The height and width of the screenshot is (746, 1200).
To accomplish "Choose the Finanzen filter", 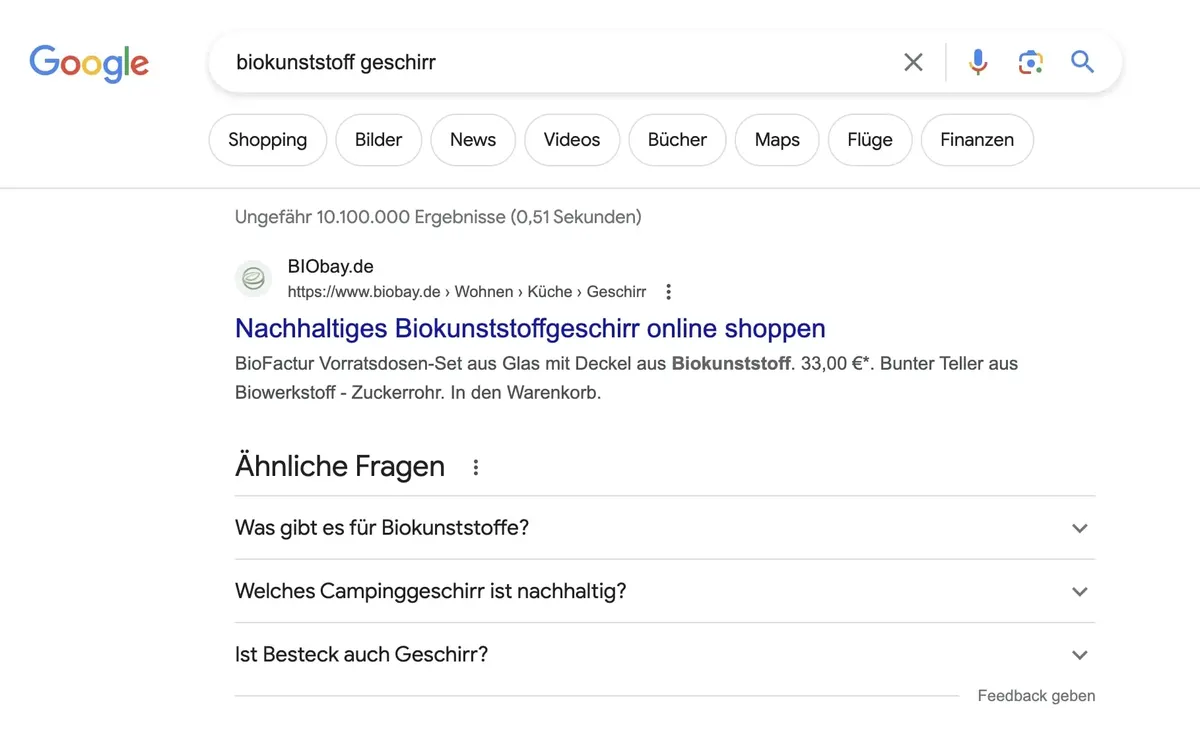I will [x=977, y=140].
